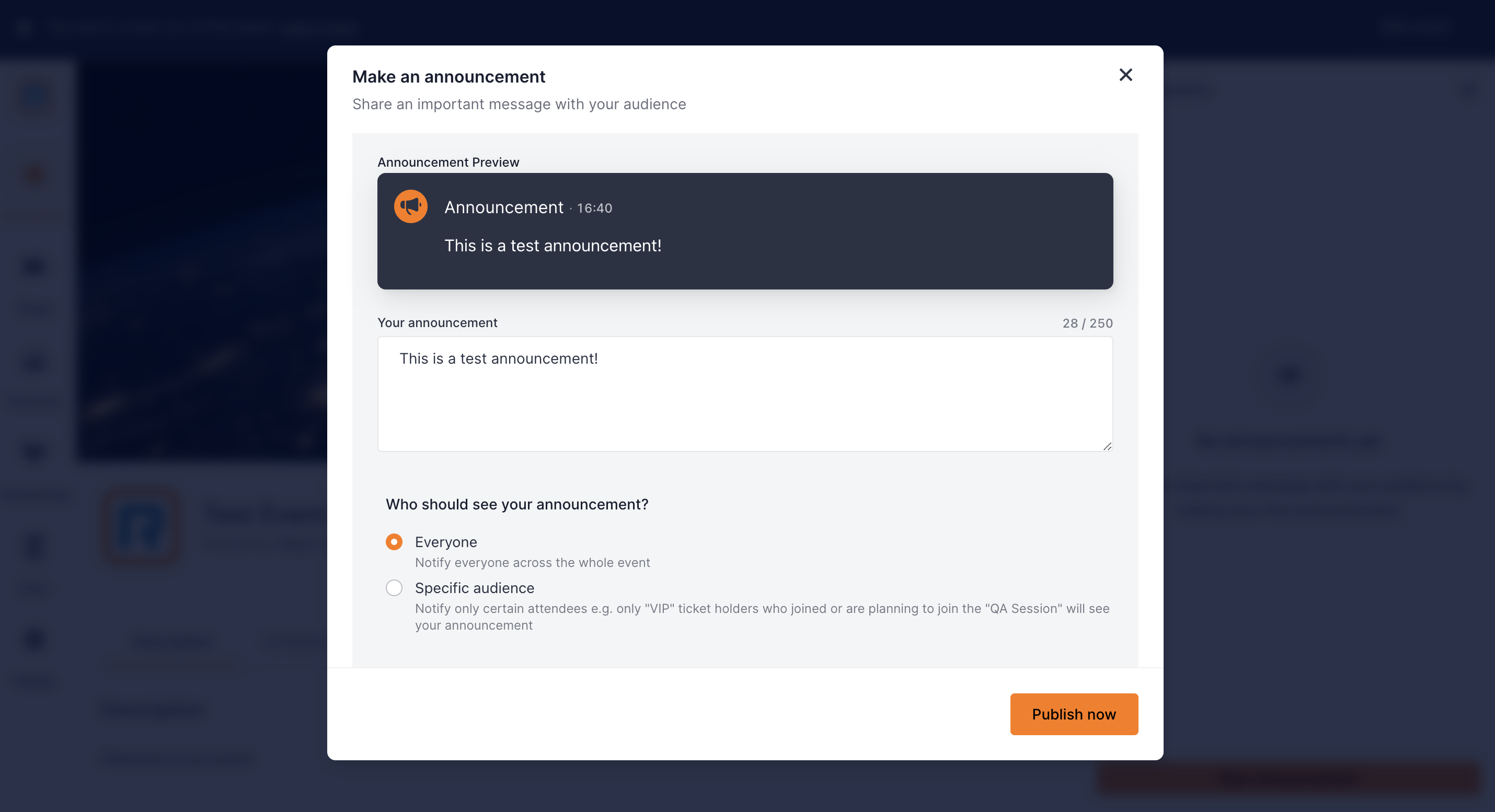Click the text area resize handle

pyautogui.click(x=1107, y=445)
